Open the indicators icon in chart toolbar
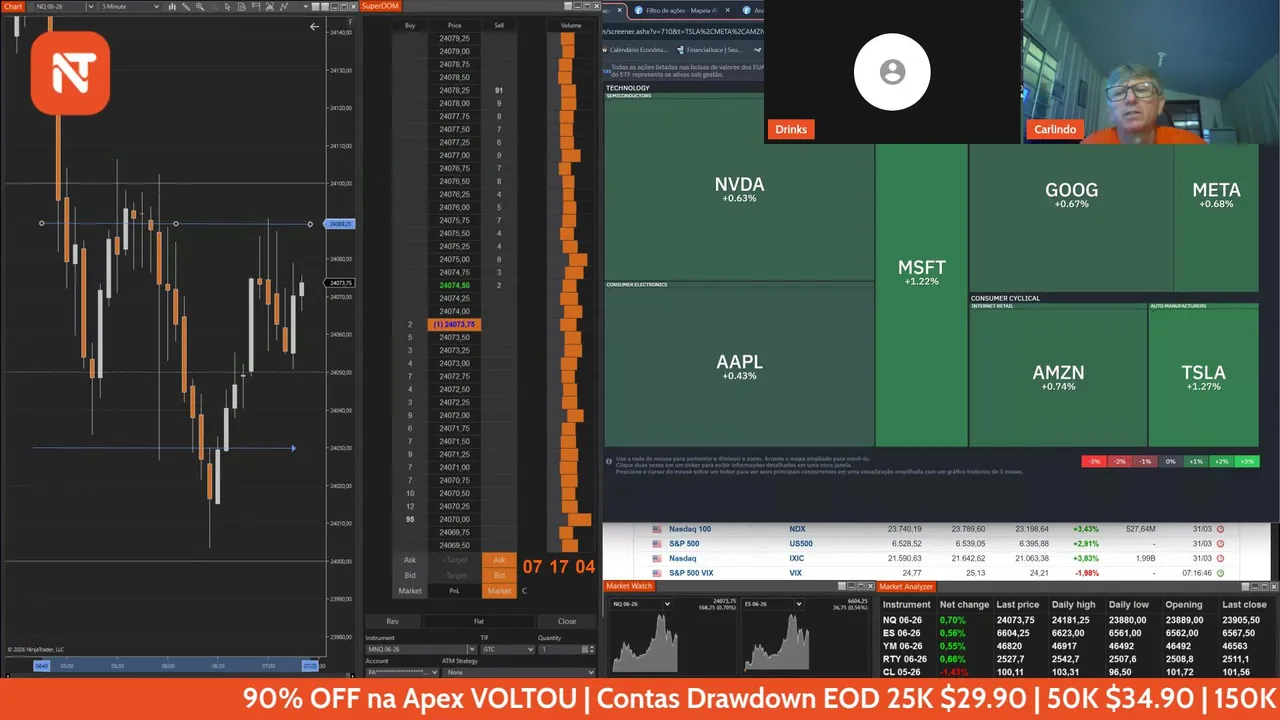 tap(269, 6)
